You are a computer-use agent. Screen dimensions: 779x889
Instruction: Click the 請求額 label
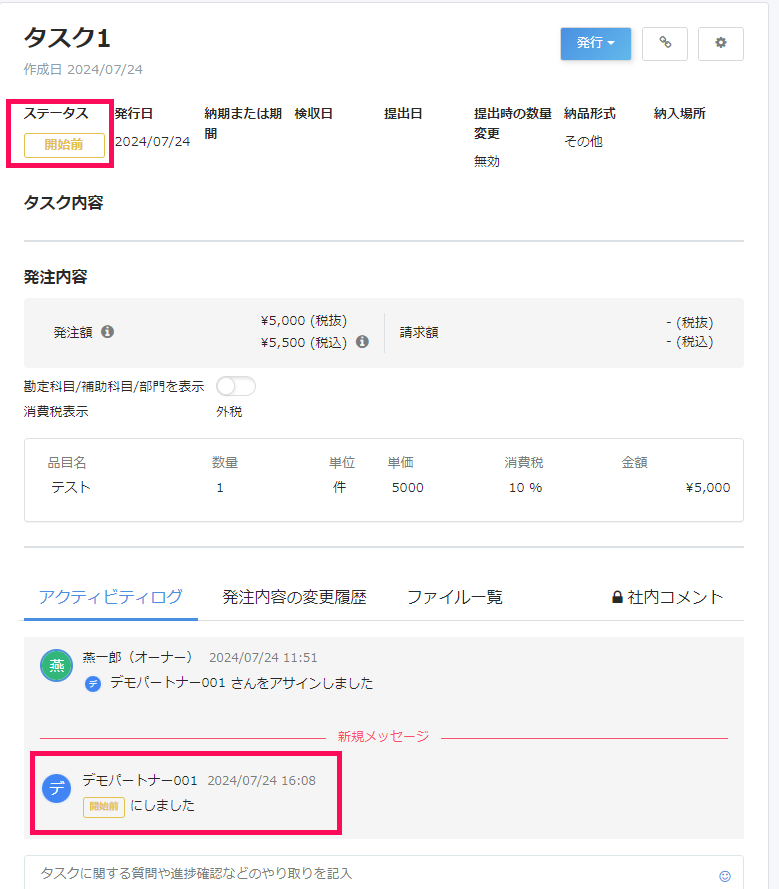pos(419,333)
